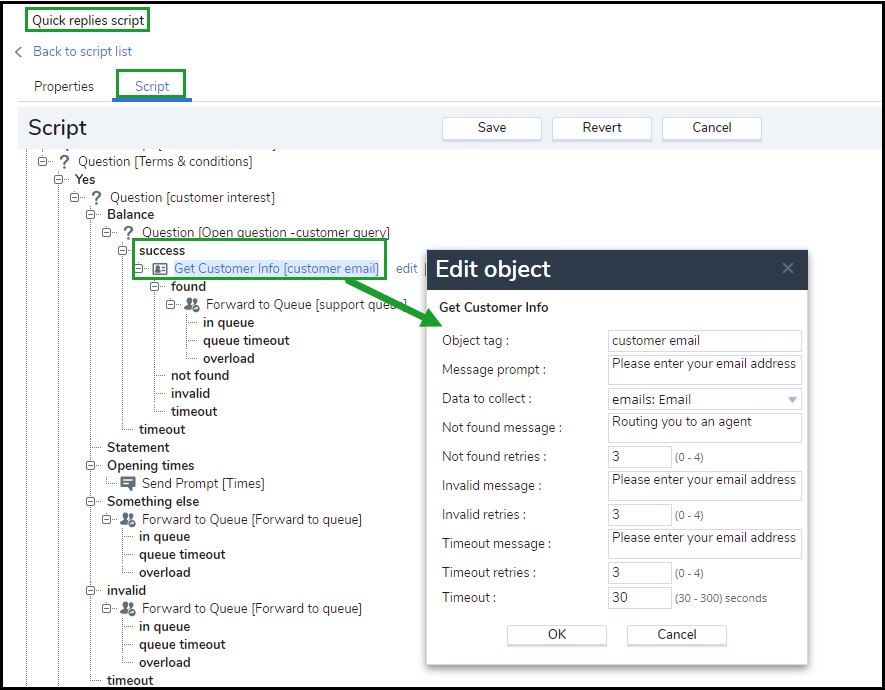Collapse the Something else branch
Image resolution: width=885 pixels, height=690 pixels.
point(90,502)
